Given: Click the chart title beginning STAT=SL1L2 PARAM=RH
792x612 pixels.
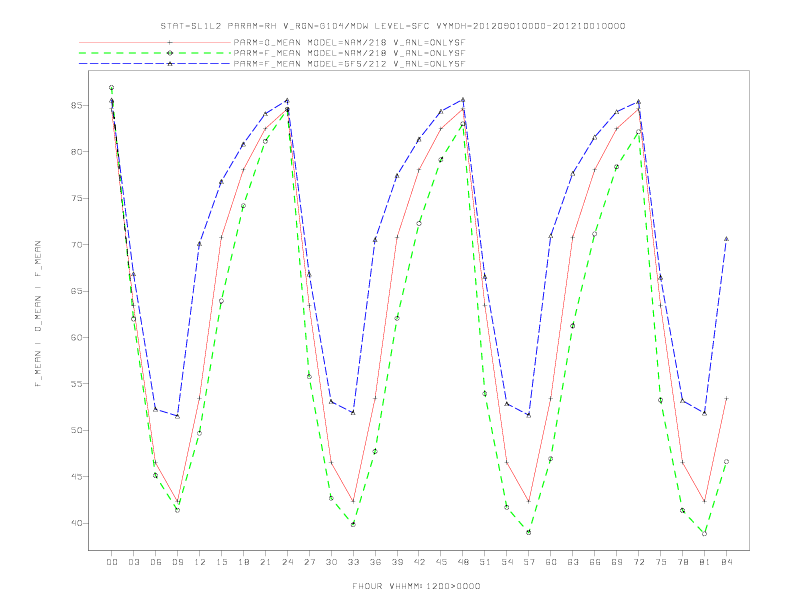Looking at the screenshot, I should point(393,26).
